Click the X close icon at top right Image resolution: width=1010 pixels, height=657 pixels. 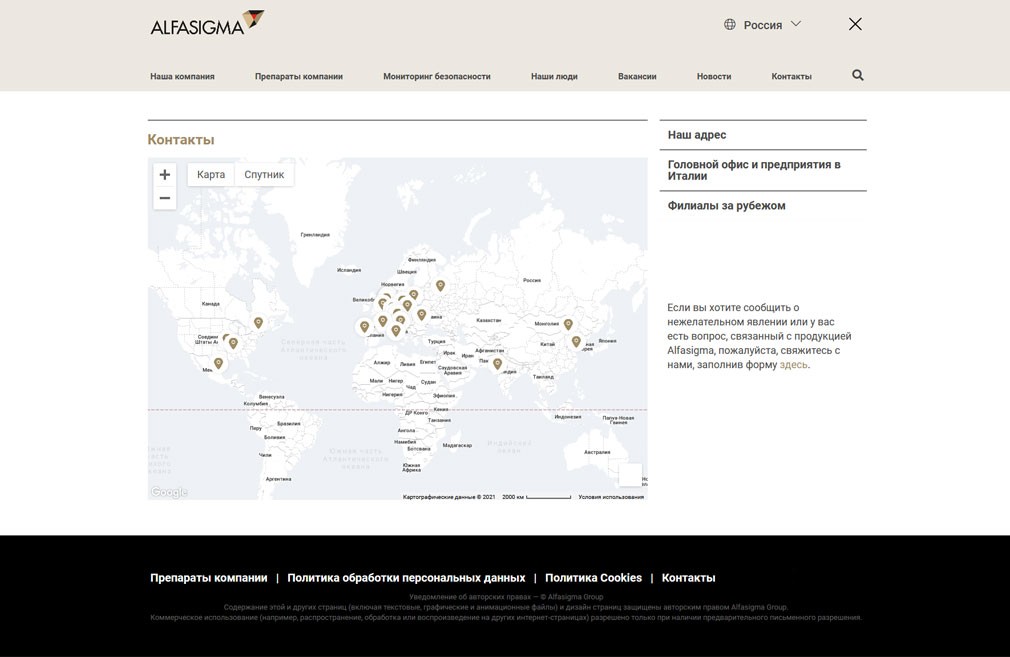click(x=855, y=23)
